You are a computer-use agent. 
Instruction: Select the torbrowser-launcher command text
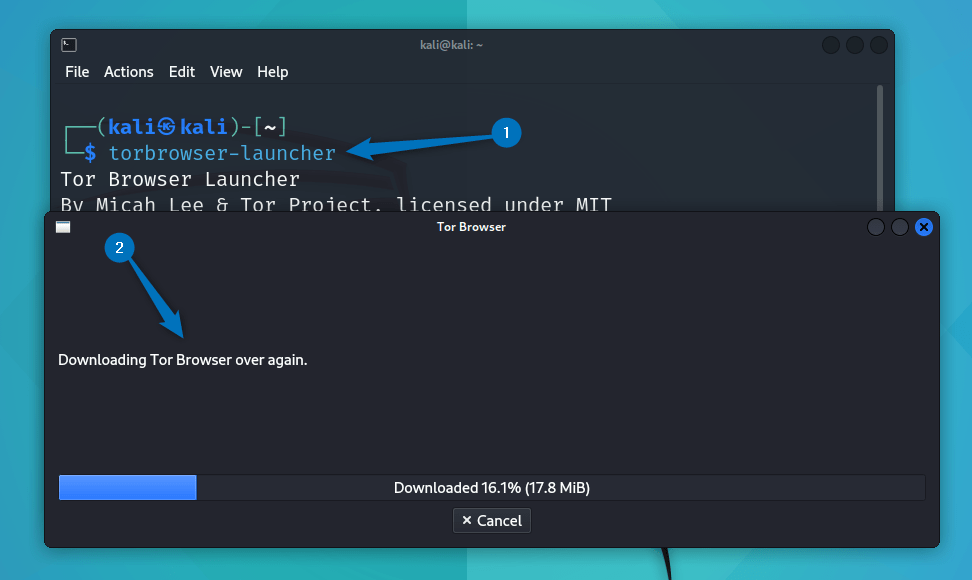click(220, 153)
